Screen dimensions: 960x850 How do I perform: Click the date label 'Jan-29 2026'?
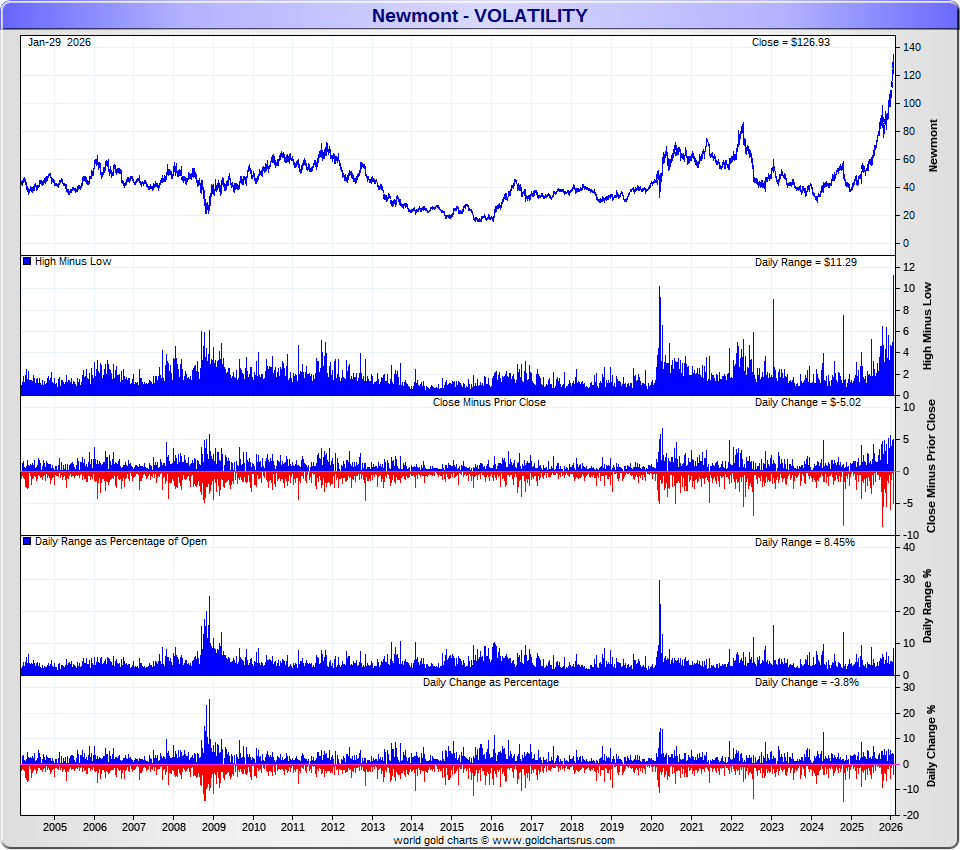click(59, 42)
